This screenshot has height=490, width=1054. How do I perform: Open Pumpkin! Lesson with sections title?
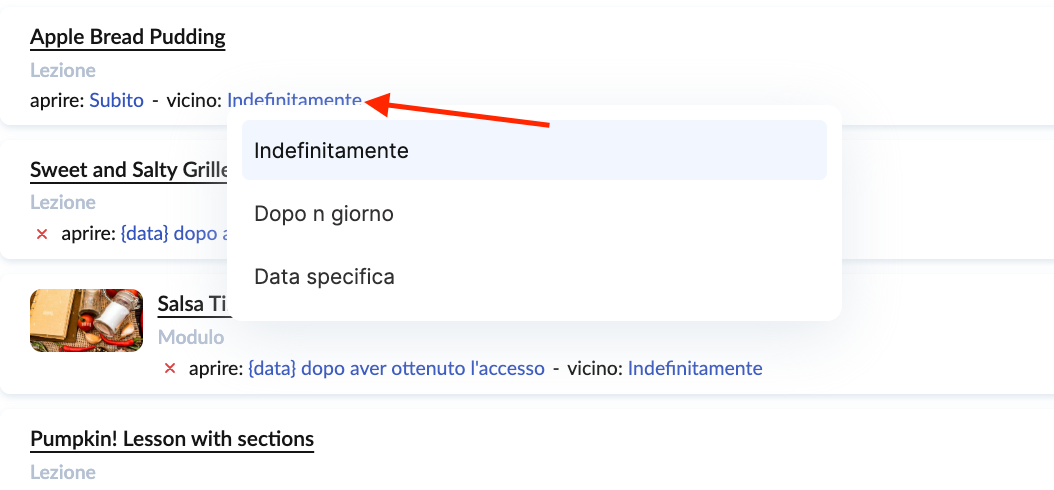[x=172, y=439]
